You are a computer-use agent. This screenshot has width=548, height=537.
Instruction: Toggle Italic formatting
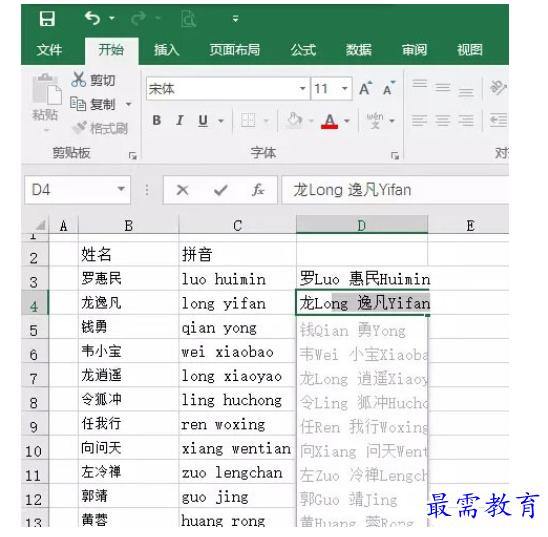pyautogui.click(x=180, y=121)
